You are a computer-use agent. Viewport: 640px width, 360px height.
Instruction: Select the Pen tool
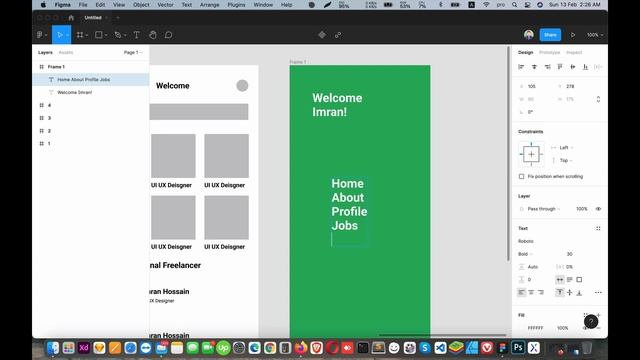coord(118,35)
